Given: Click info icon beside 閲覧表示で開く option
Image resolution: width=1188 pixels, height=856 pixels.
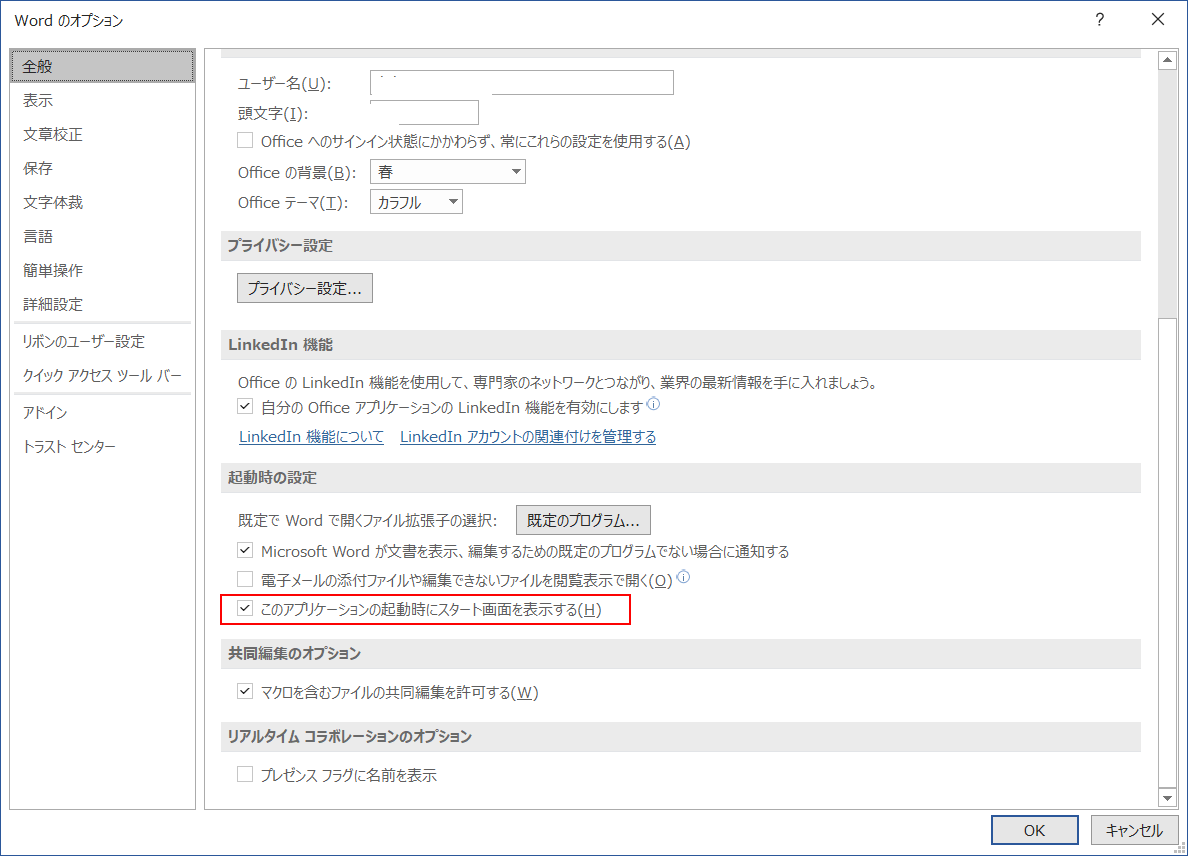Looking at the screenshot, I should pyautogui.click(x=683, y=577).
